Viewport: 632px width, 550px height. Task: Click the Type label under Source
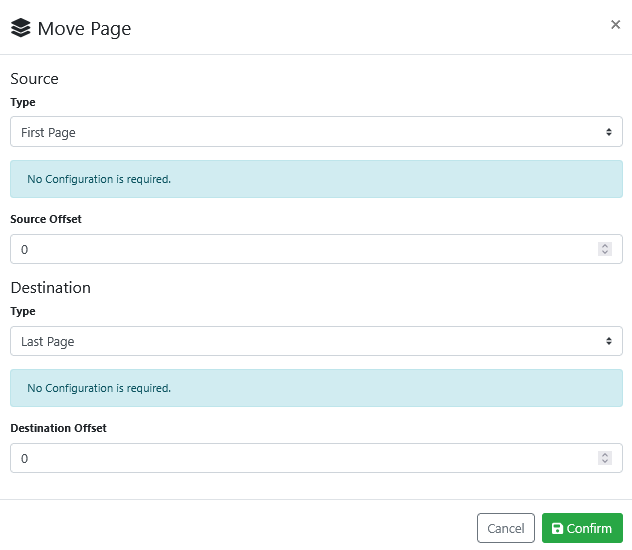[x=23, y=102]
